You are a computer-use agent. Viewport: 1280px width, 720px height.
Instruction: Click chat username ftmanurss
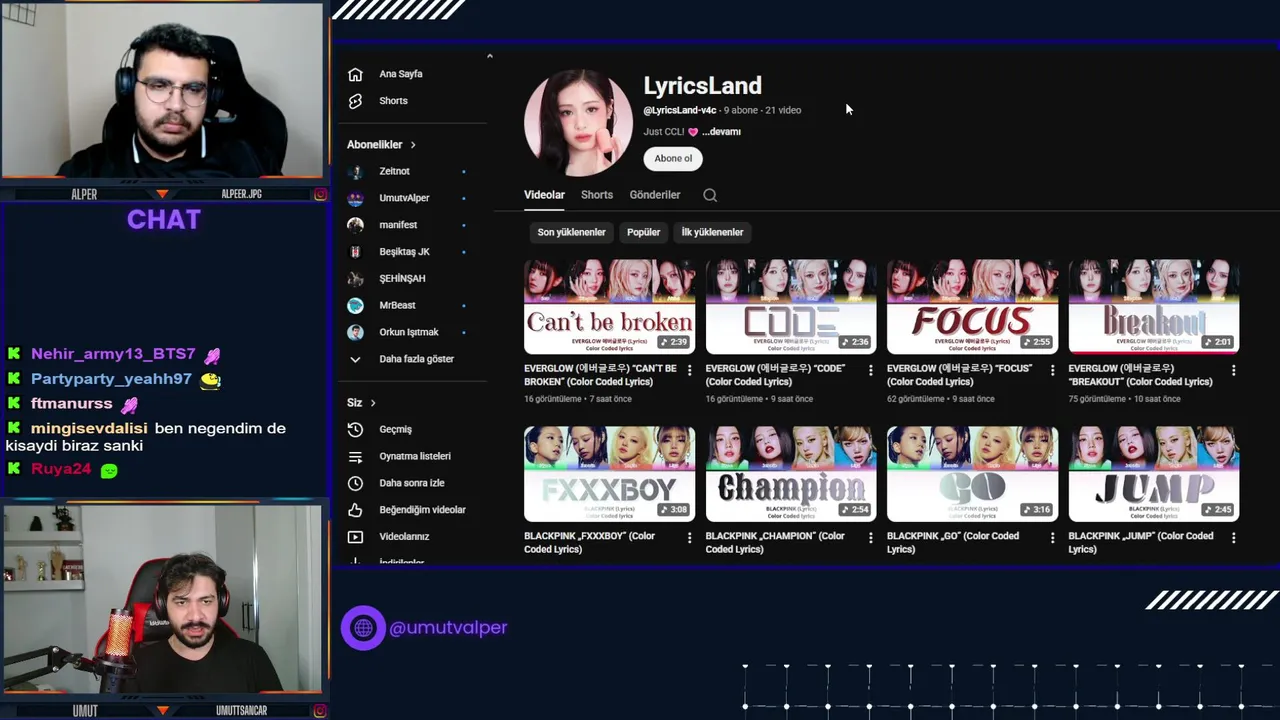click(x=72, y=404)
